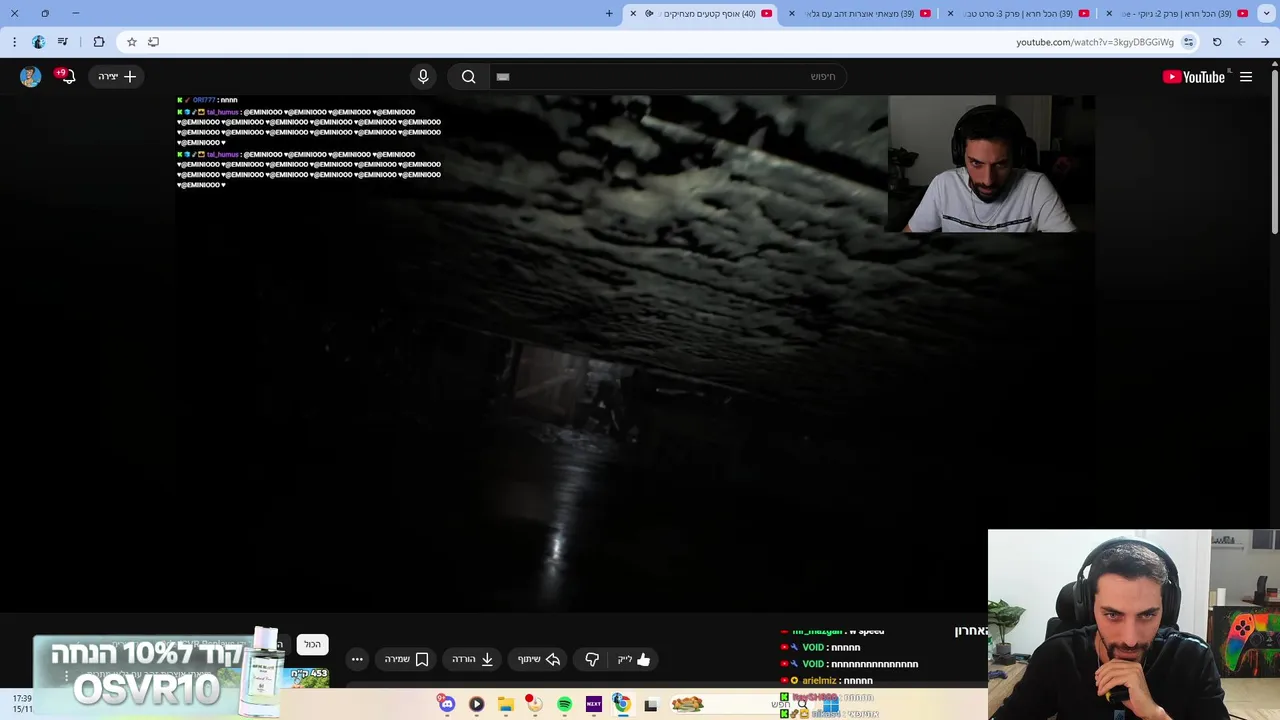Open Chrome three-dot settings menu
Image resolution: width=1280 pixels, height=720 pixels.
14,42
